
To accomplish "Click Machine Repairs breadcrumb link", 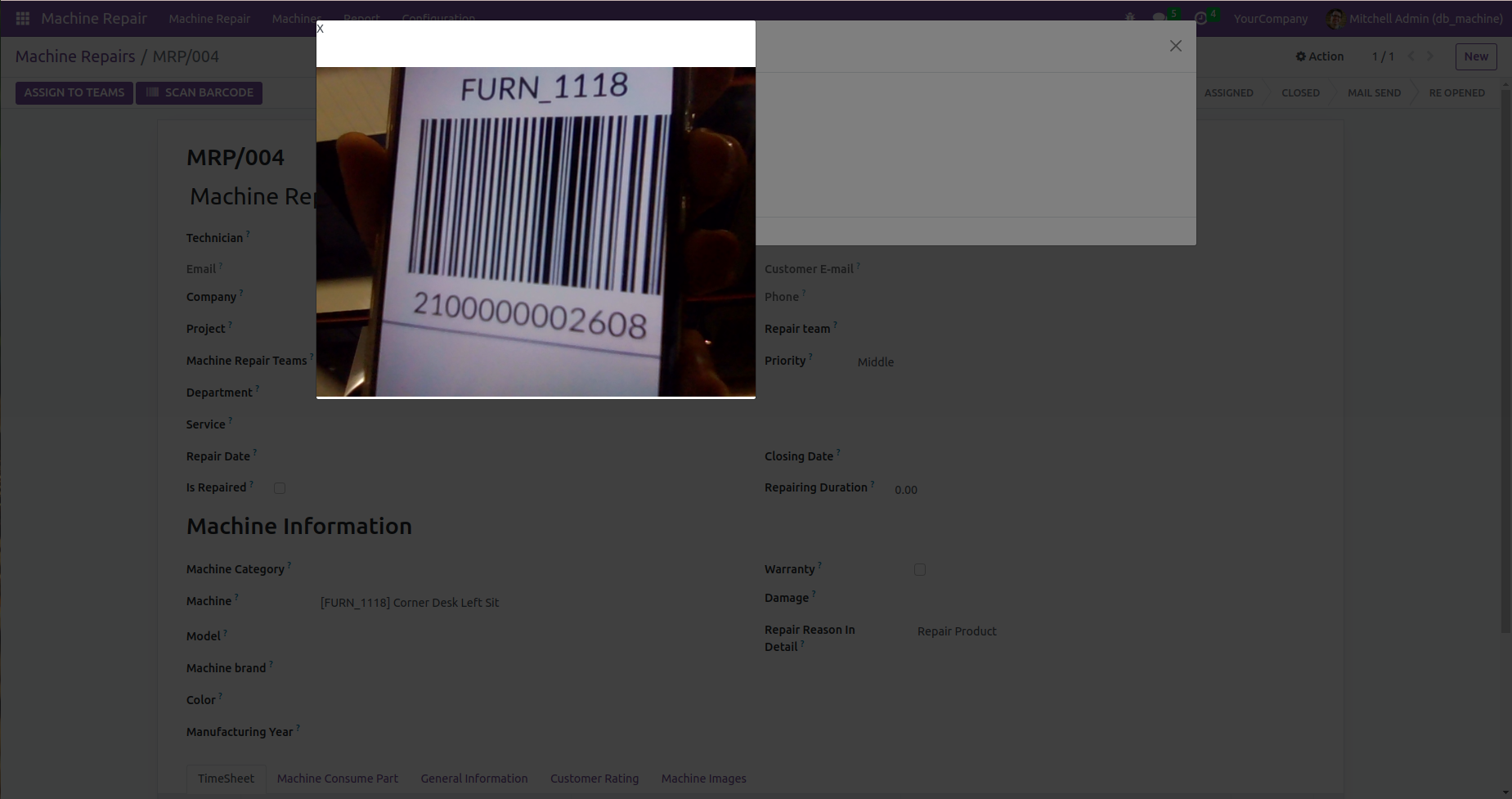I will tap(75, 56).
